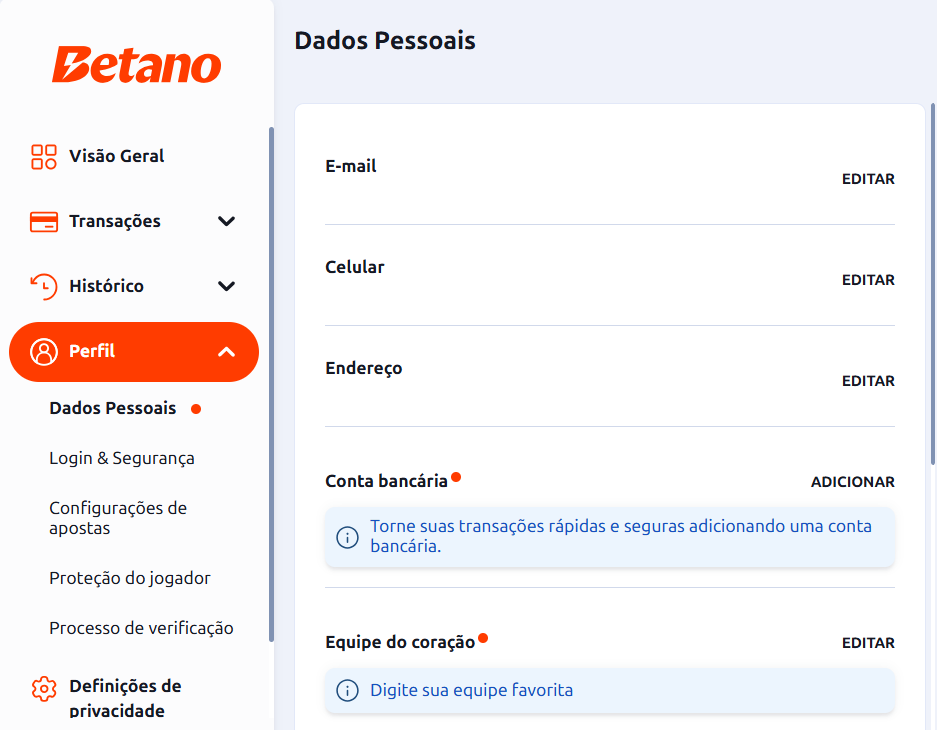Click the Histórico clock icon
The image size is (937, 730).
tap(44, 286)
